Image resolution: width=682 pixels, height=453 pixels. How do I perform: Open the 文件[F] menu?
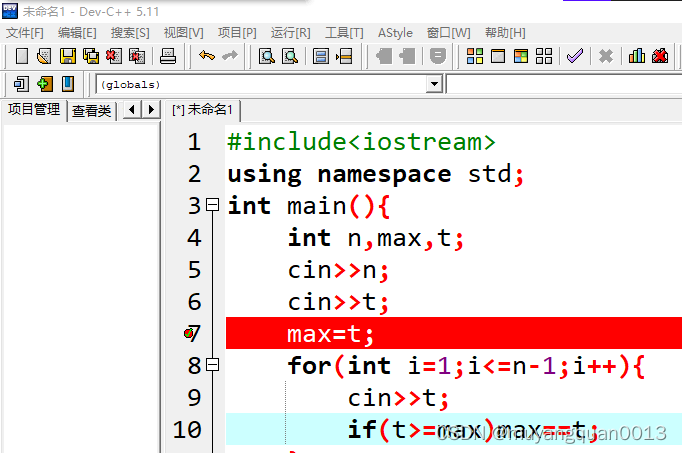(25, 33)
